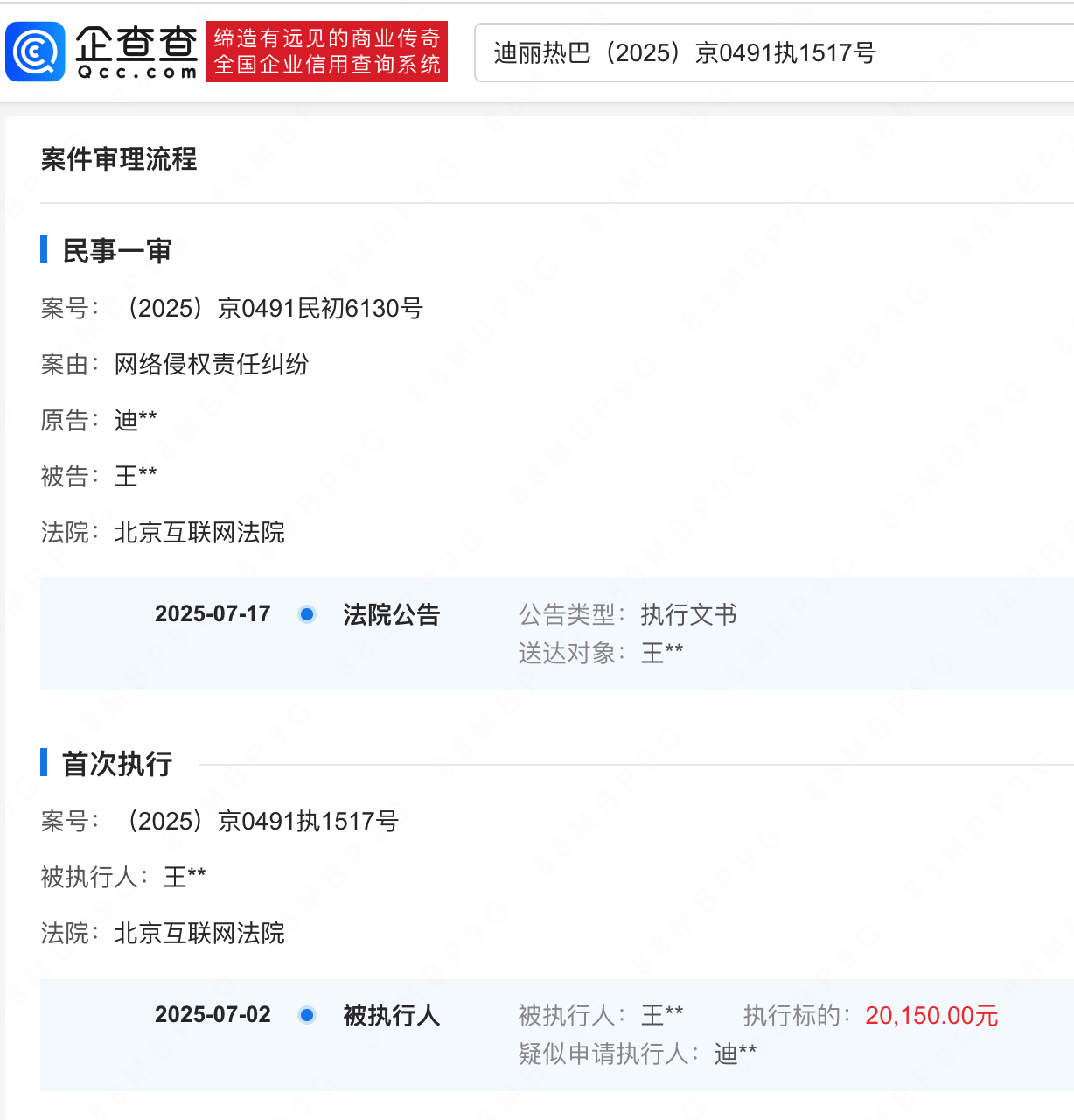This screenshot has height=1120, width=1074.
Task: Click 迪** beside 疑似申请执行人
Action: pyautogui.click(x=736, y=1053)
